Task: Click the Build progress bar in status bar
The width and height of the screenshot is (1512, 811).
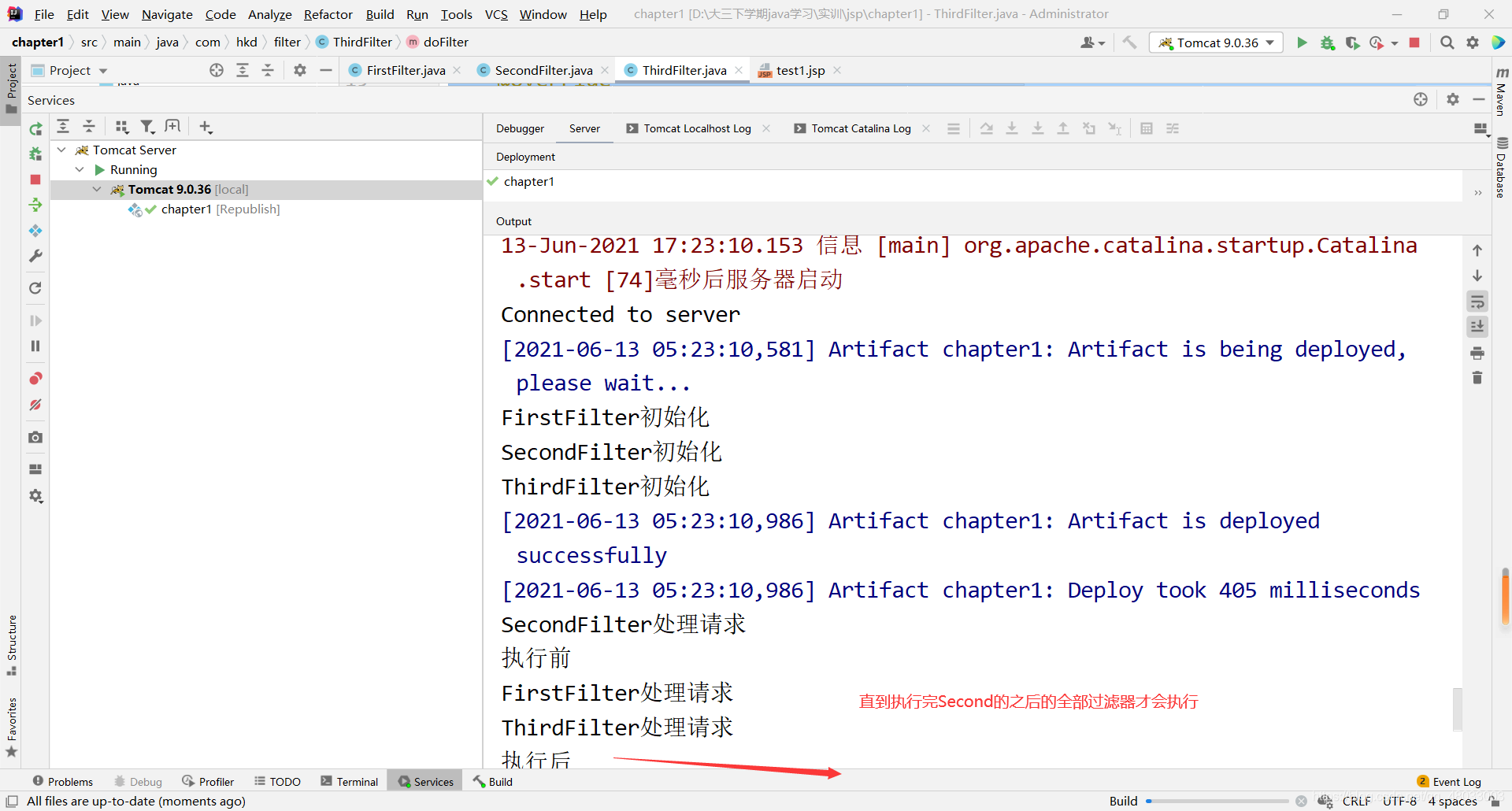Action: tap(1217, 801)
